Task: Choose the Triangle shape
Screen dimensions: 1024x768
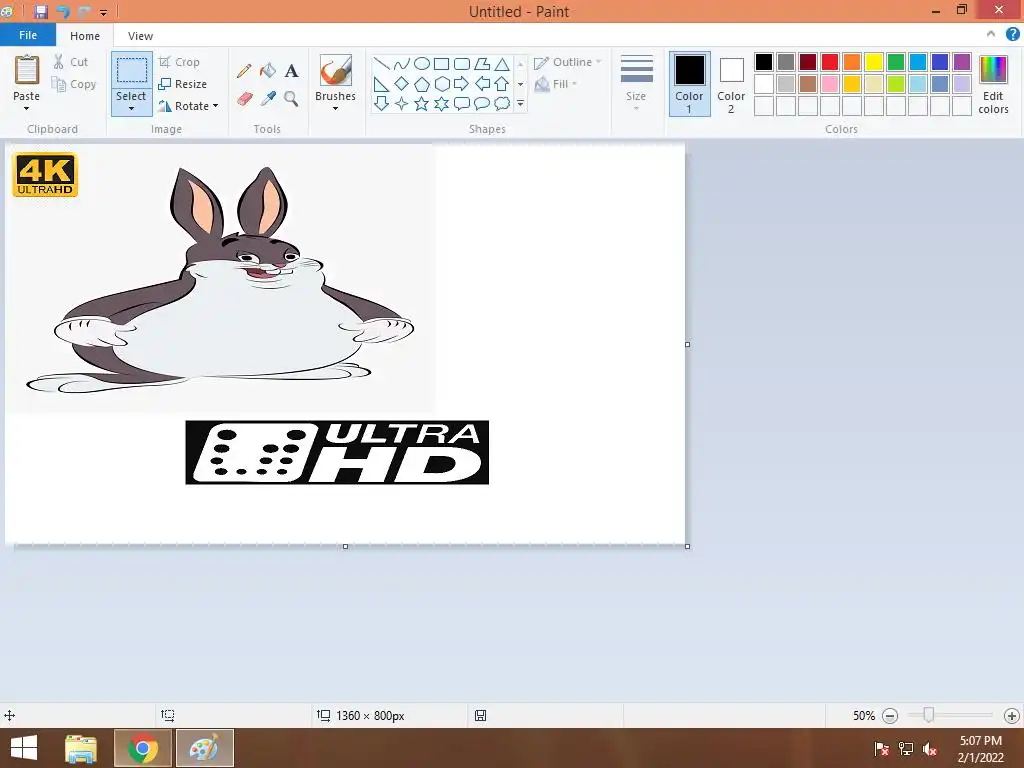Action: pos(502,63)
